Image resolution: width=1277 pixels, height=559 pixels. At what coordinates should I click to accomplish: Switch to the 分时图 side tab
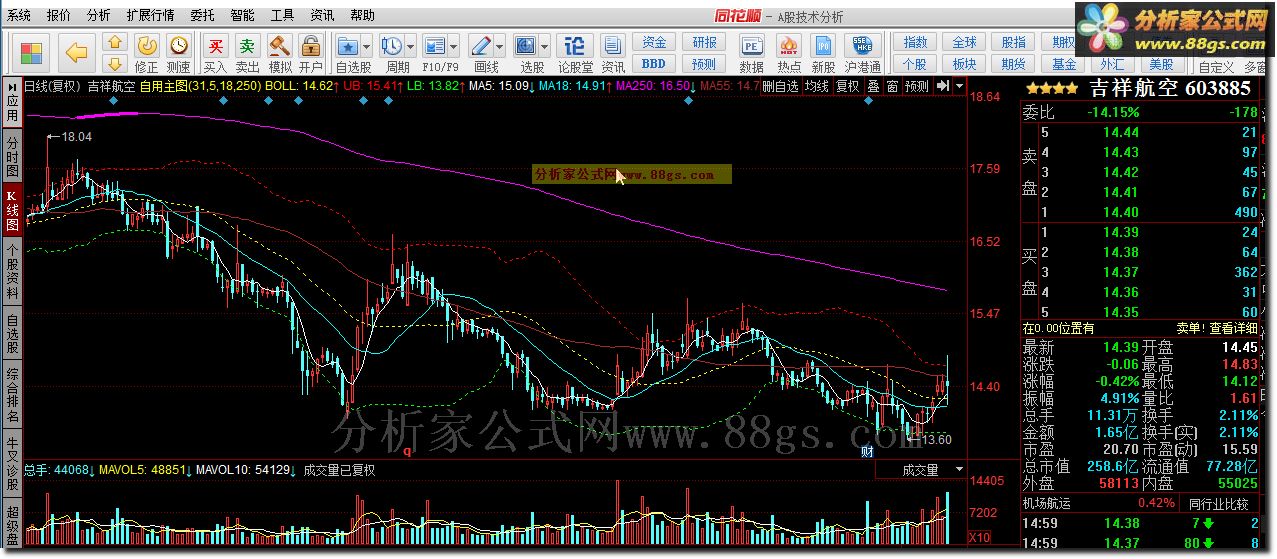click(x=12, y=155)
